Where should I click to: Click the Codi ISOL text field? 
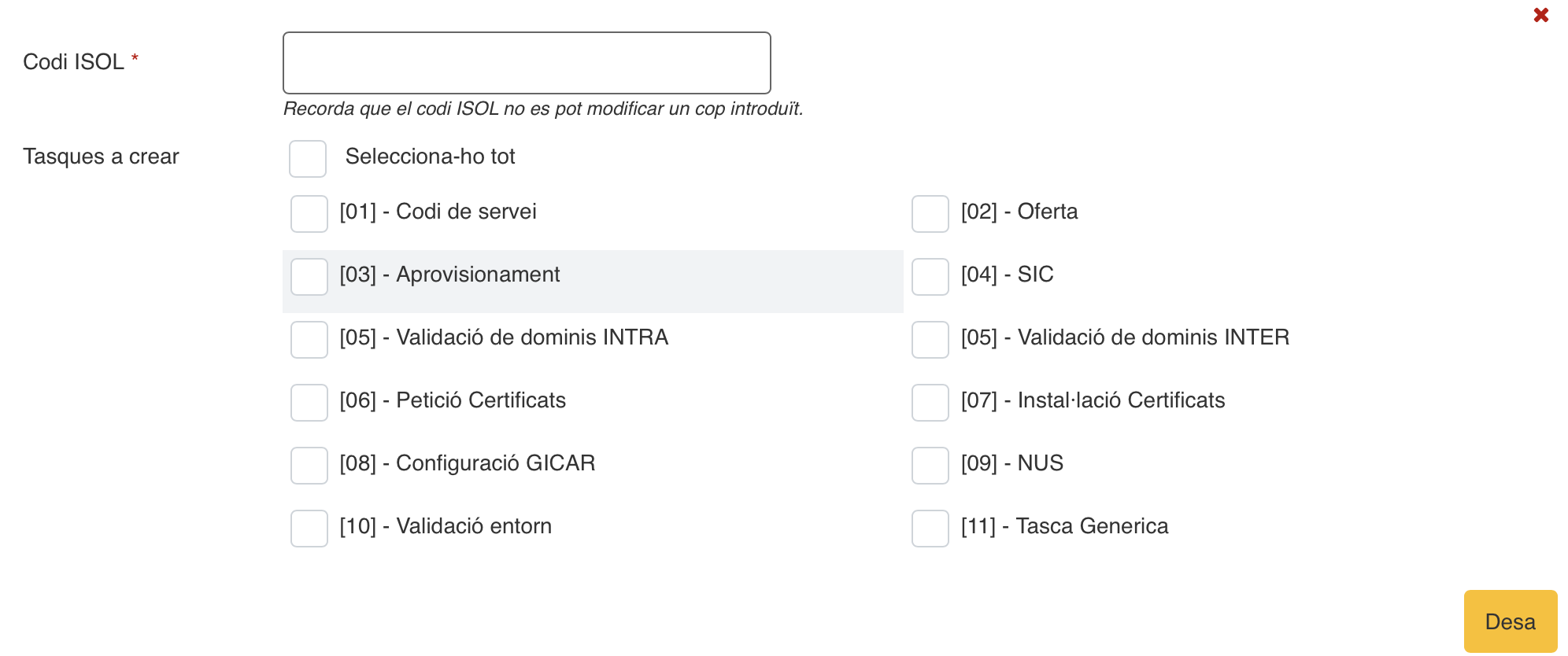tap(526, 63)
